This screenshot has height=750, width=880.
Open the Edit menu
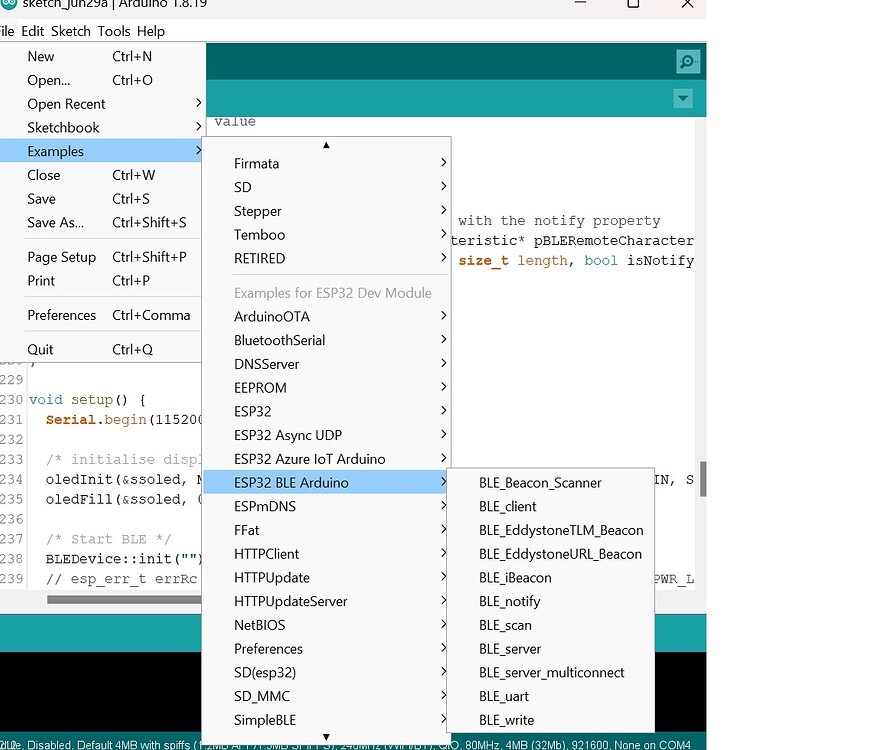pos(33,31)
